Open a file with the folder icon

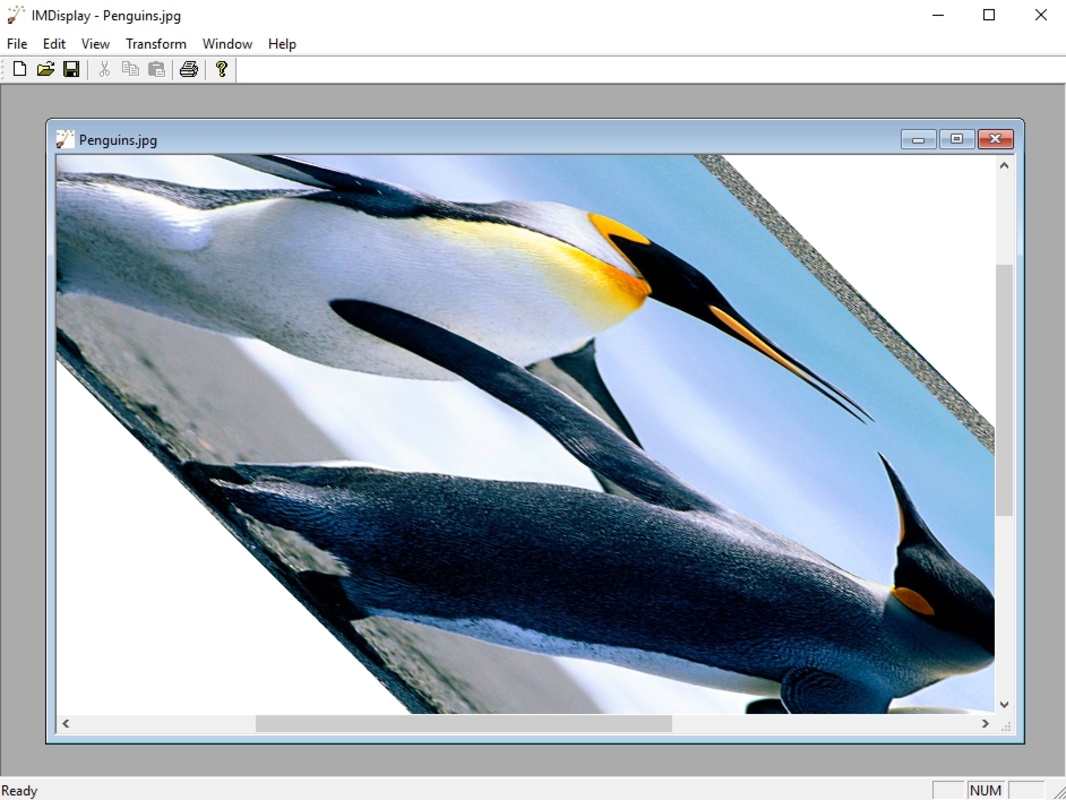46,69
